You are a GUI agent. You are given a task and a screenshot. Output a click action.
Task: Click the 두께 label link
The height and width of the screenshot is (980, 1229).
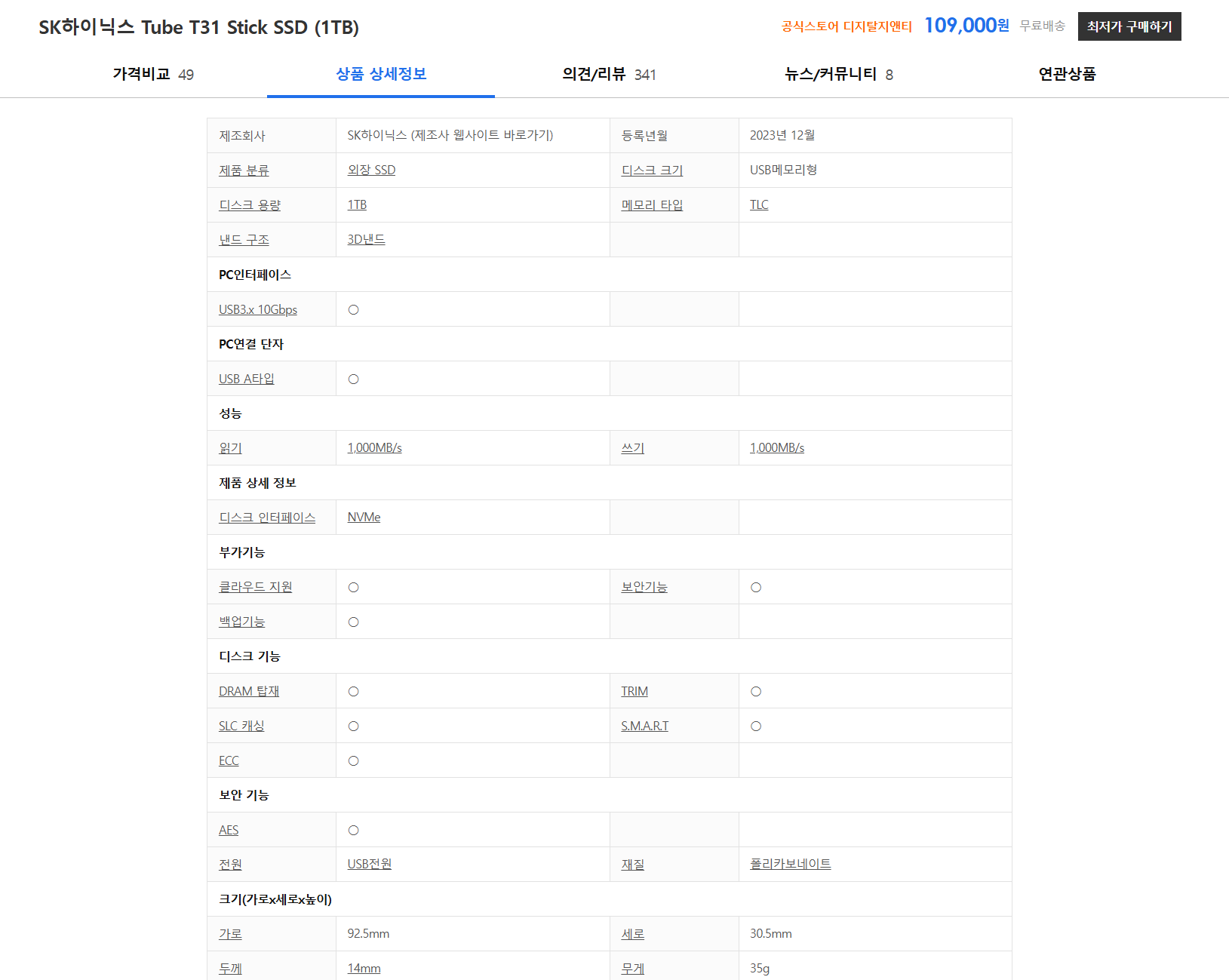click(230, 969)
